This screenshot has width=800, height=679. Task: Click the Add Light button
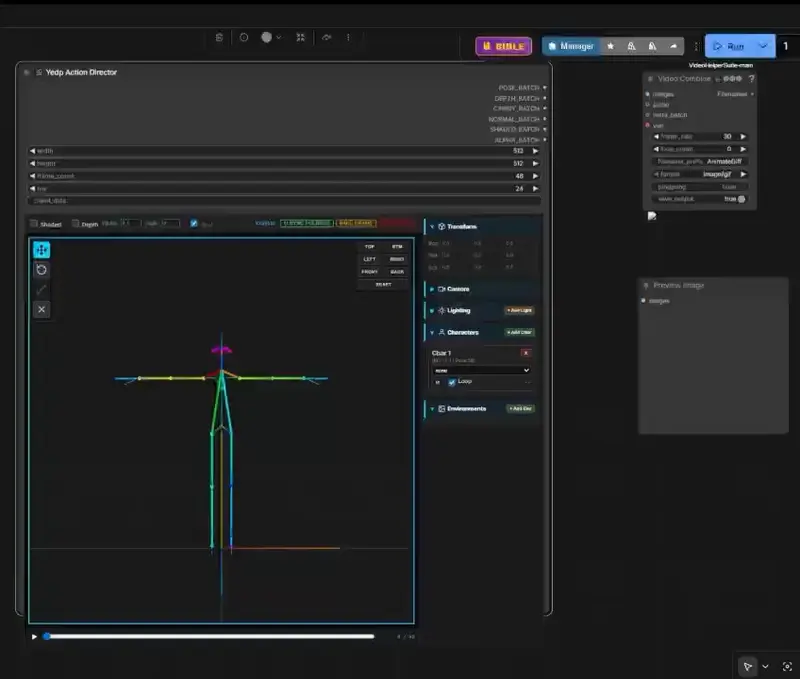click(x=519, y=310)
